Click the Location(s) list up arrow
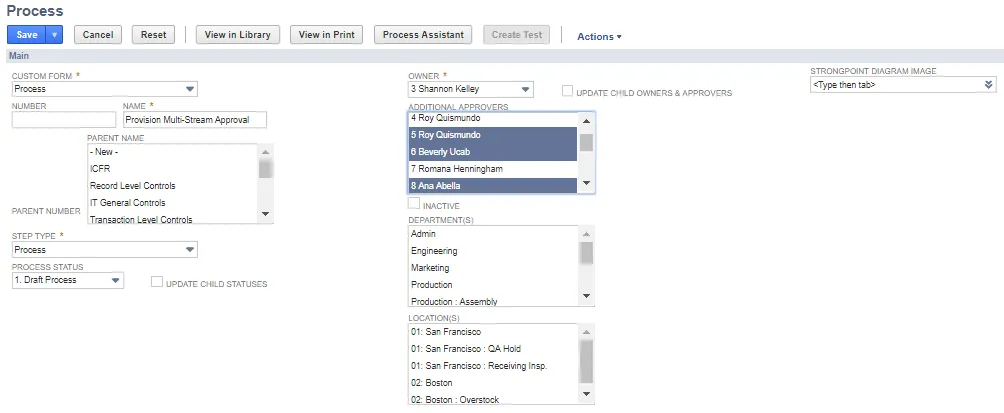The height and width of the screenshot is (413, 1004). point(586,332)
